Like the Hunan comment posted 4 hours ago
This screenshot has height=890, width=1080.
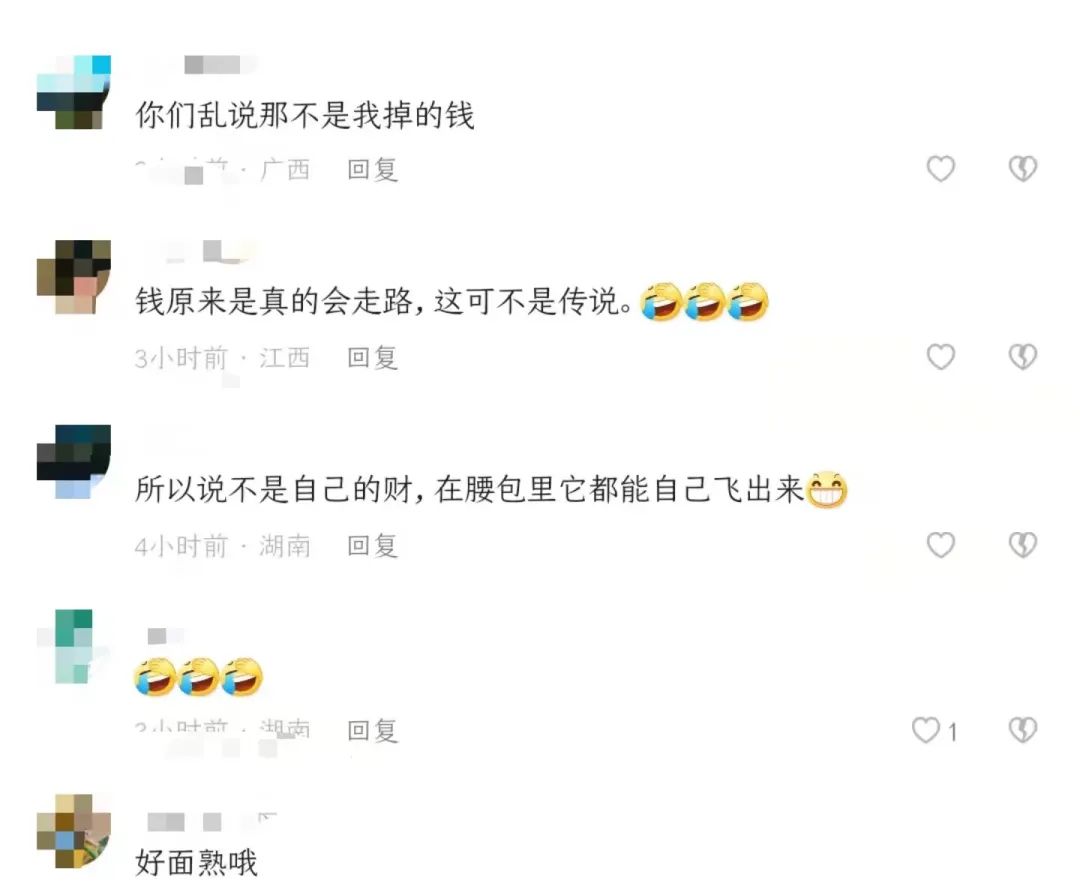pyautogui.click(x=940, y=545)
